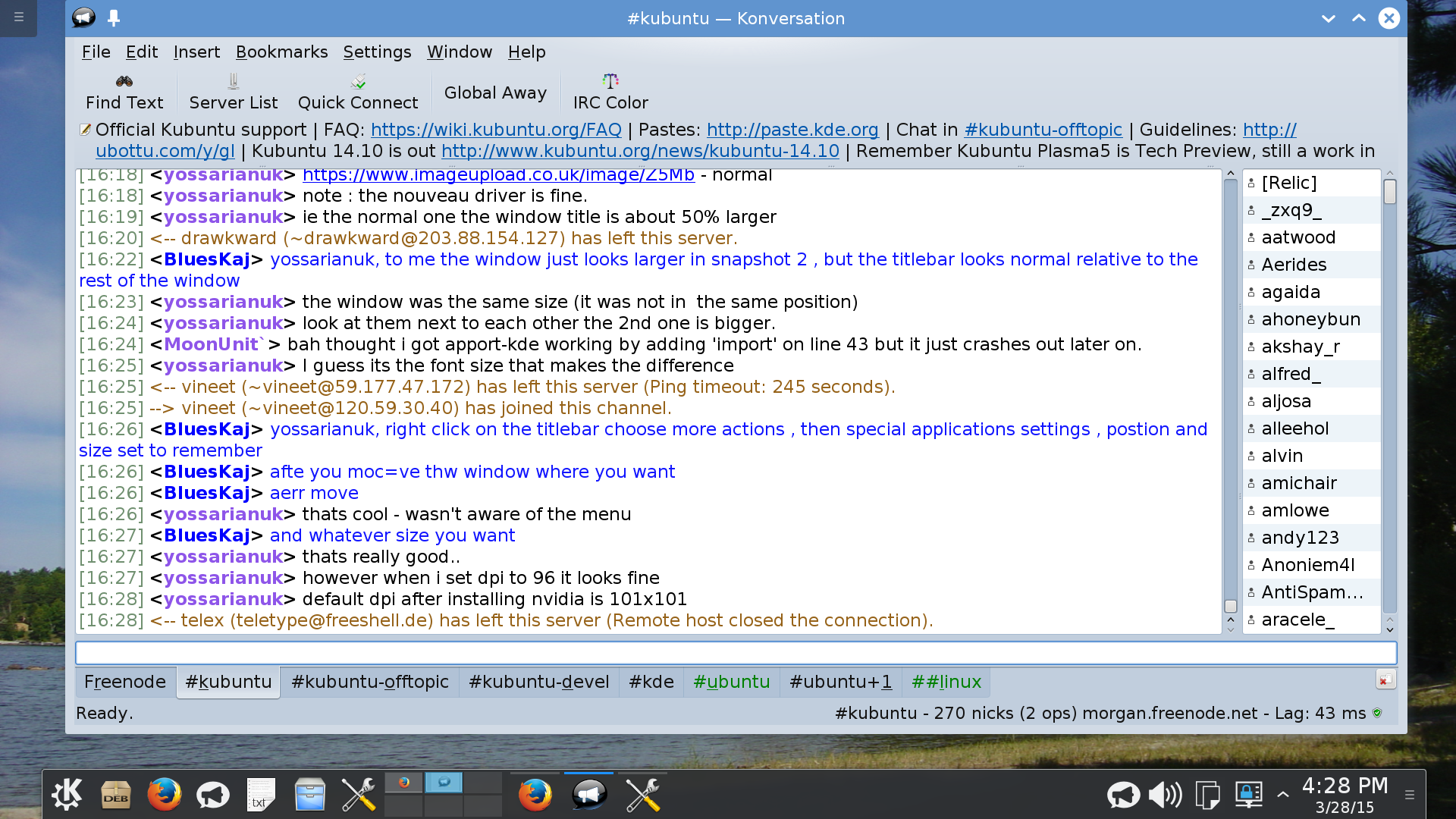Open the wiki.kubuntu.org/FAQ link
The height and width of the screenshot is (819, 1456).
pyautogui.click(x=496, y=130)
